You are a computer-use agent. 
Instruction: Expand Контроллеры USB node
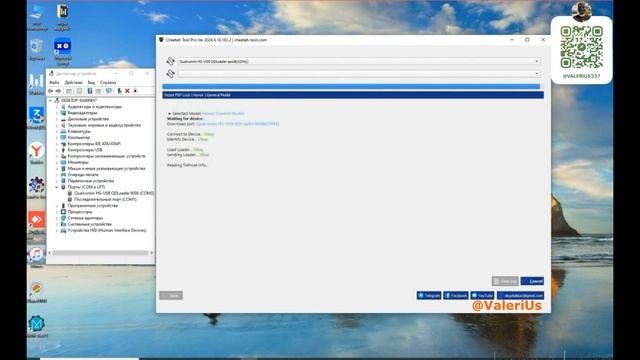tap(57, 150)
